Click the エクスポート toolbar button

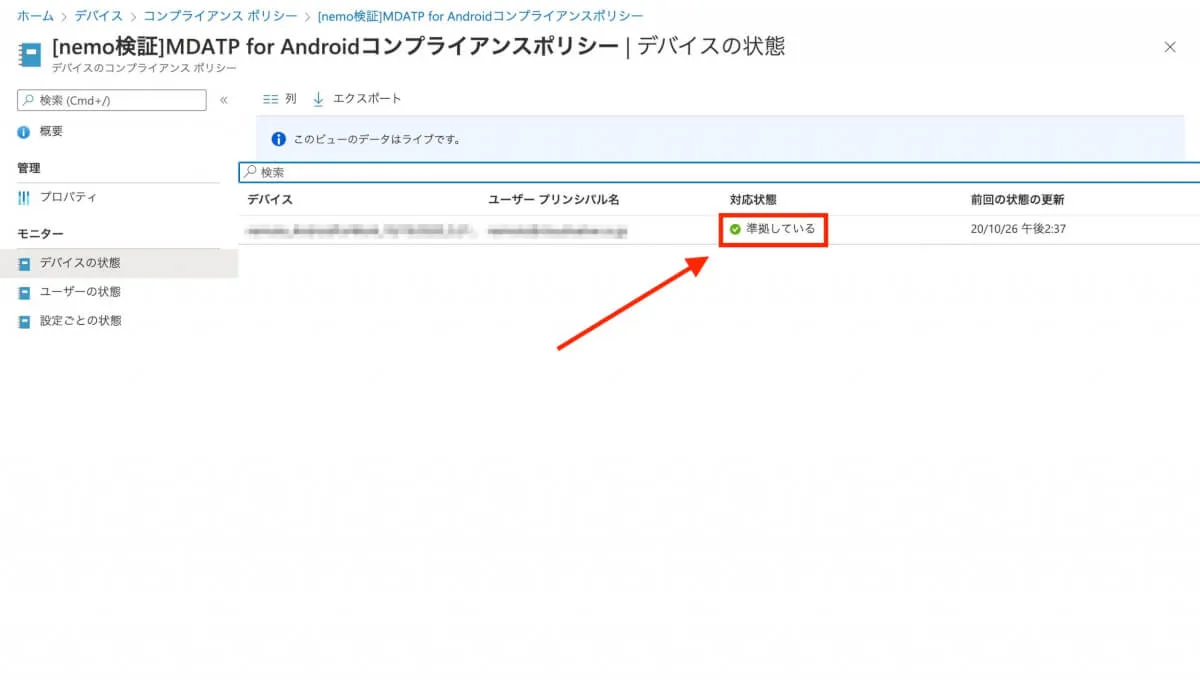pos(357,99)
